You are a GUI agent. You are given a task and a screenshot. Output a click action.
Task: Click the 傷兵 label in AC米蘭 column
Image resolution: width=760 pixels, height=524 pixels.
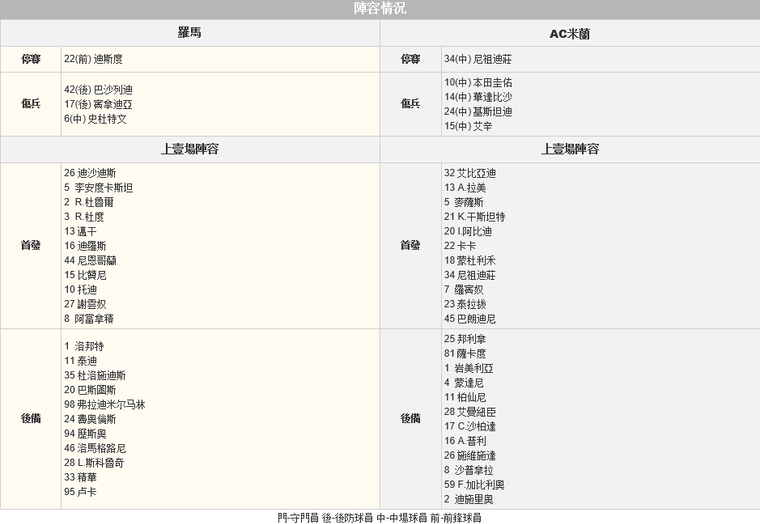point(410,103)
